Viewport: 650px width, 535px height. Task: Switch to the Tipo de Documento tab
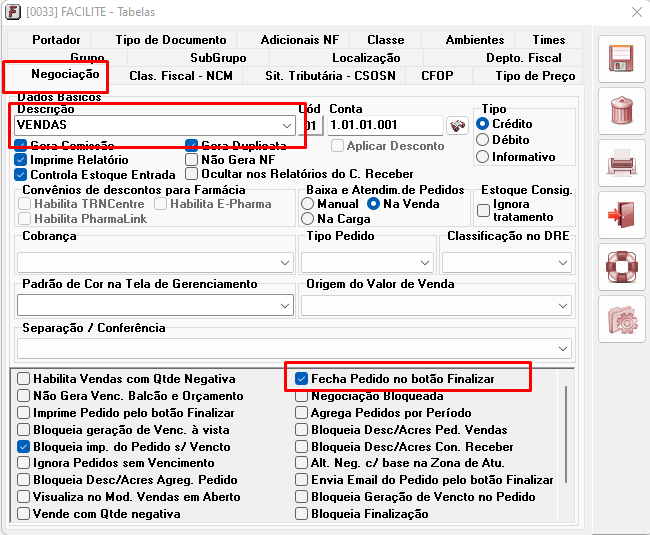(171, 40)
